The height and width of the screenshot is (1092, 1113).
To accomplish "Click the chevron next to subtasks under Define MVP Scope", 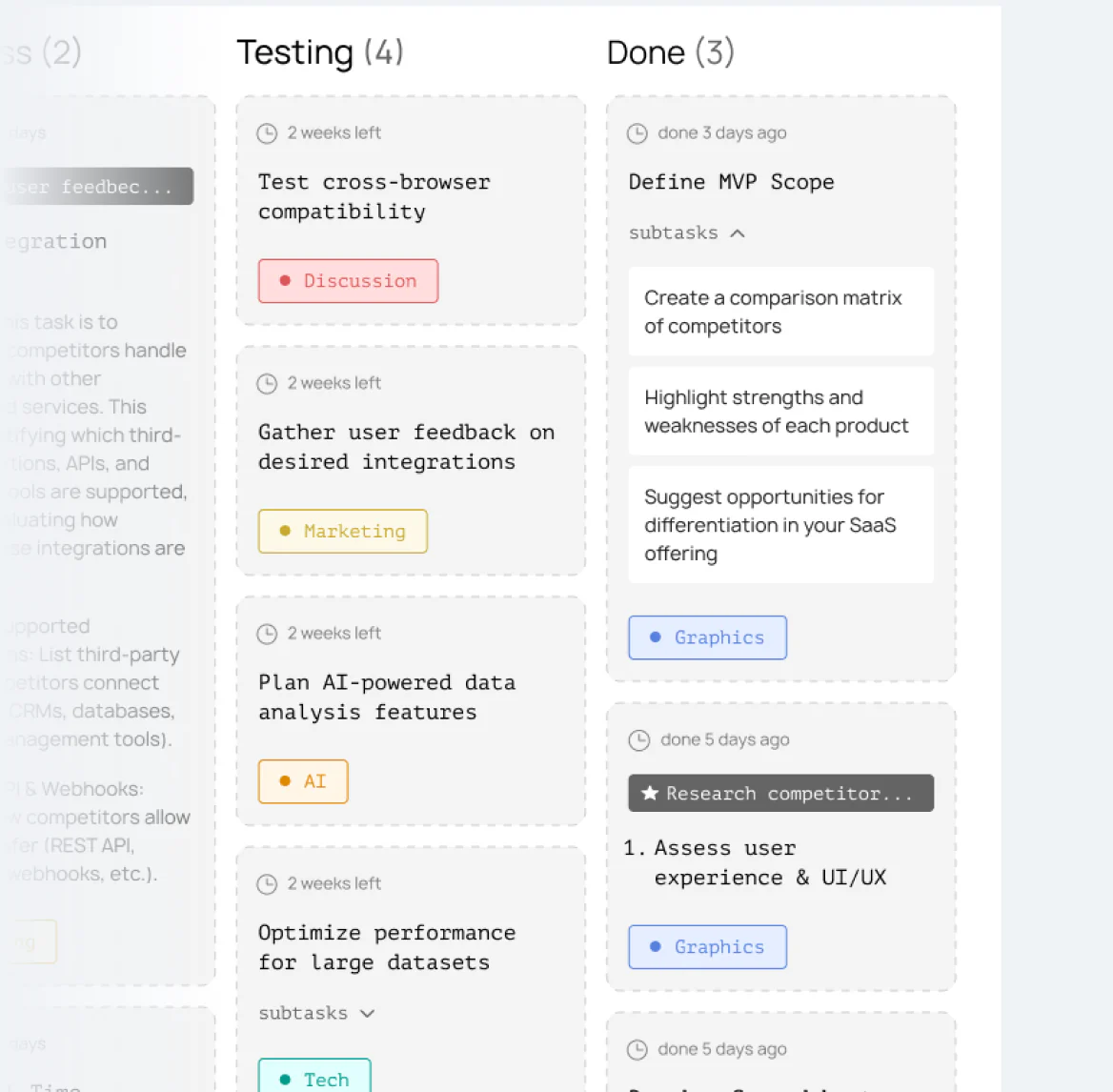I will (737, 232).
